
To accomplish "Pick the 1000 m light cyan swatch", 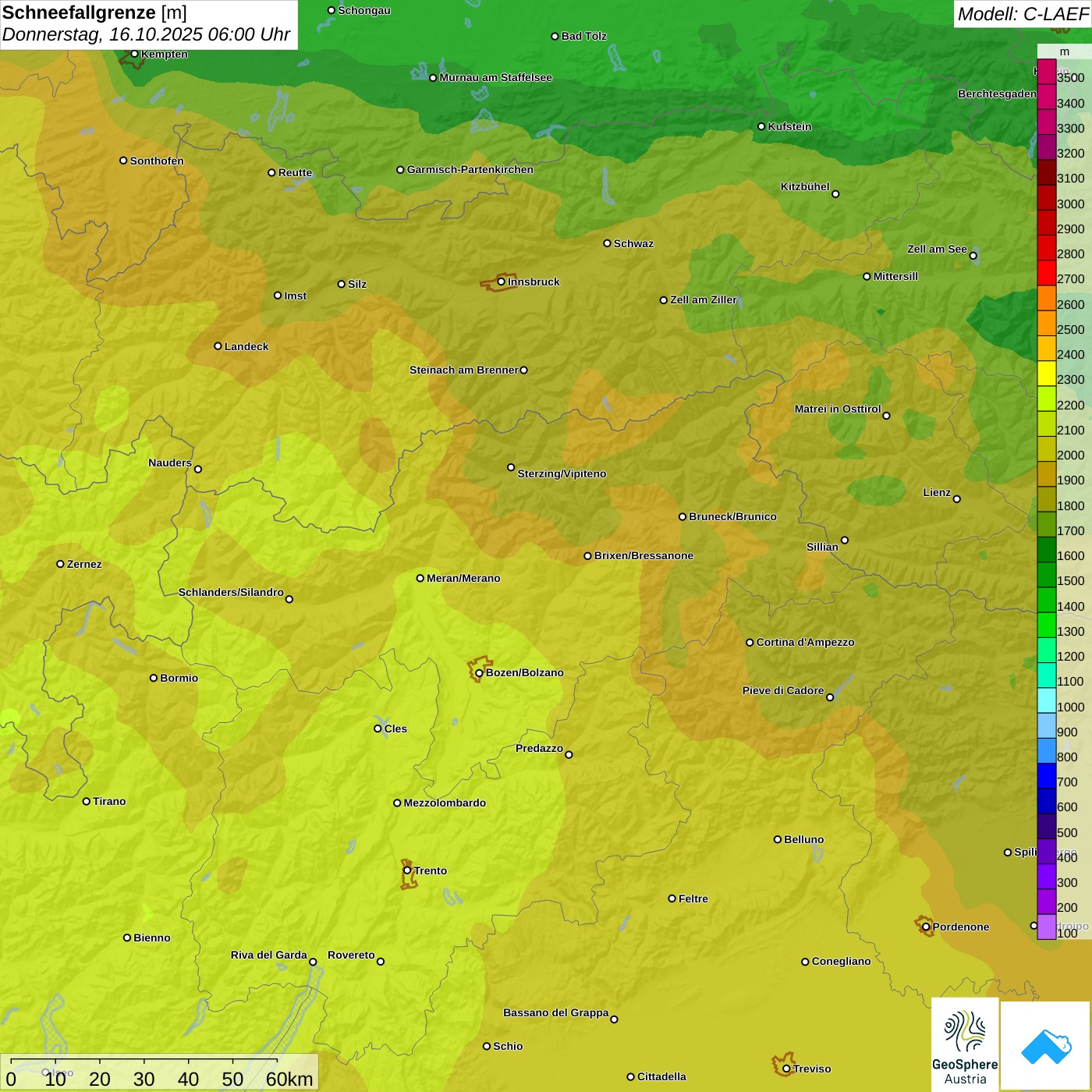I will coord(1046,700).
